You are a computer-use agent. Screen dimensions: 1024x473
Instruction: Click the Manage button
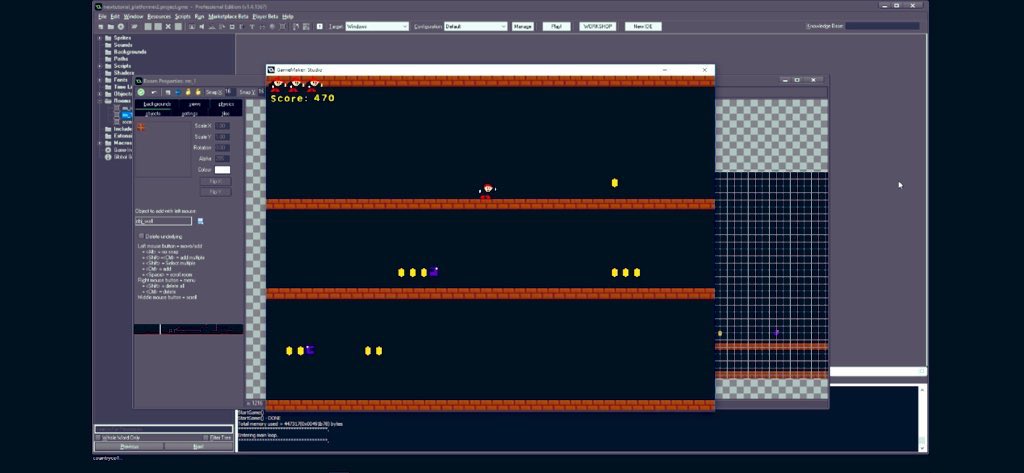(x=522, y=27)
